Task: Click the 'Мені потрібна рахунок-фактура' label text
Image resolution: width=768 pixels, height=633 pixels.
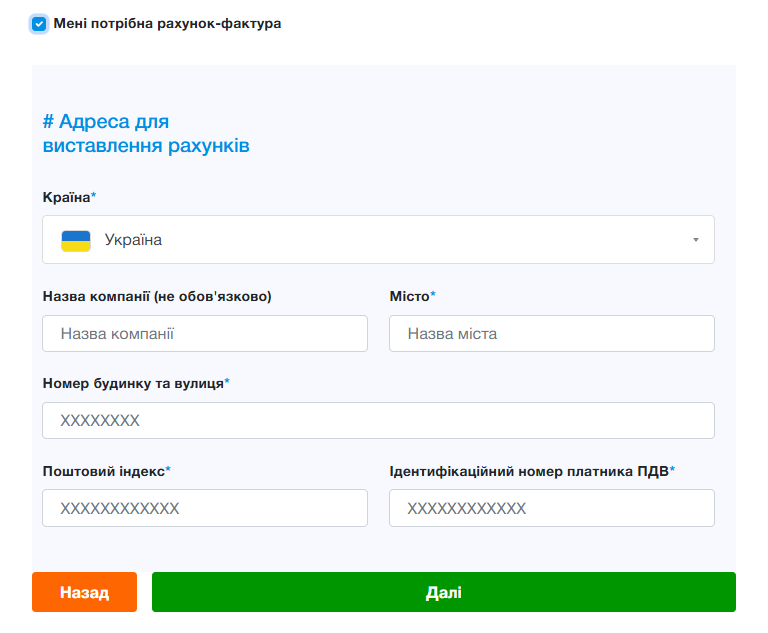Action: [167, 24]
